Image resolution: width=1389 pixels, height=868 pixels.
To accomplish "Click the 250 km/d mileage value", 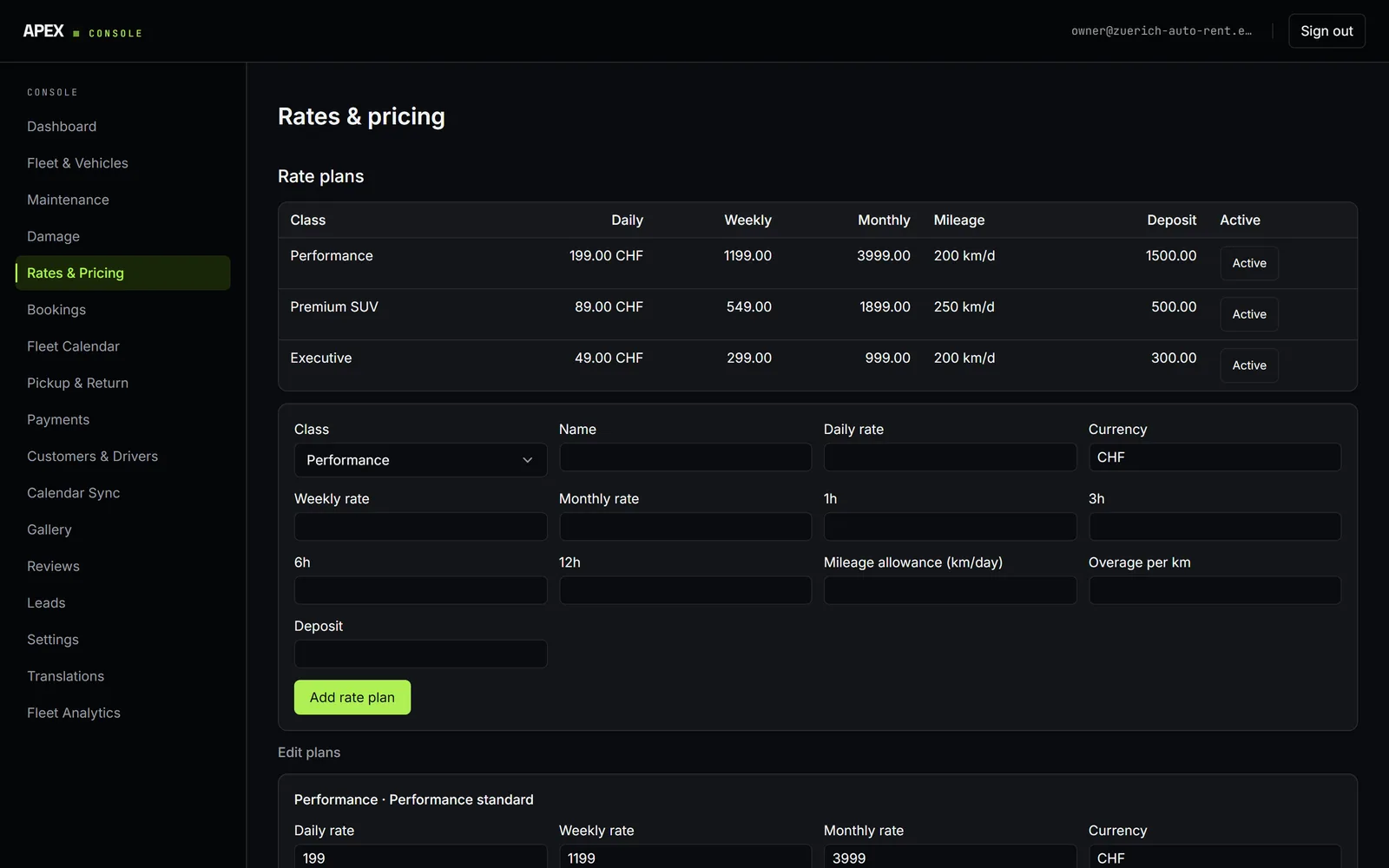I will [x=964, y=307].
